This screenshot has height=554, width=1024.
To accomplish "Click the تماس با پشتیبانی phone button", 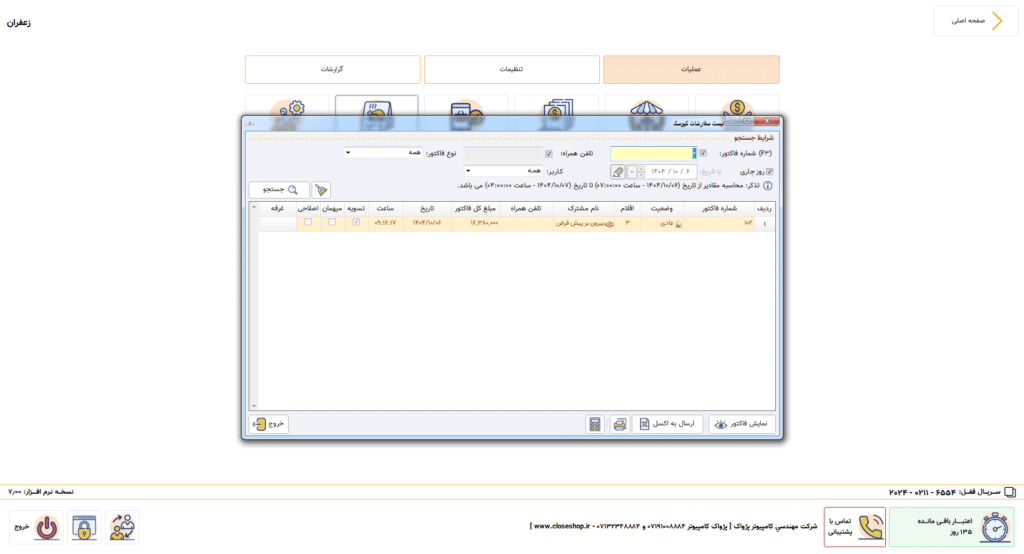I will coord(855,527).
